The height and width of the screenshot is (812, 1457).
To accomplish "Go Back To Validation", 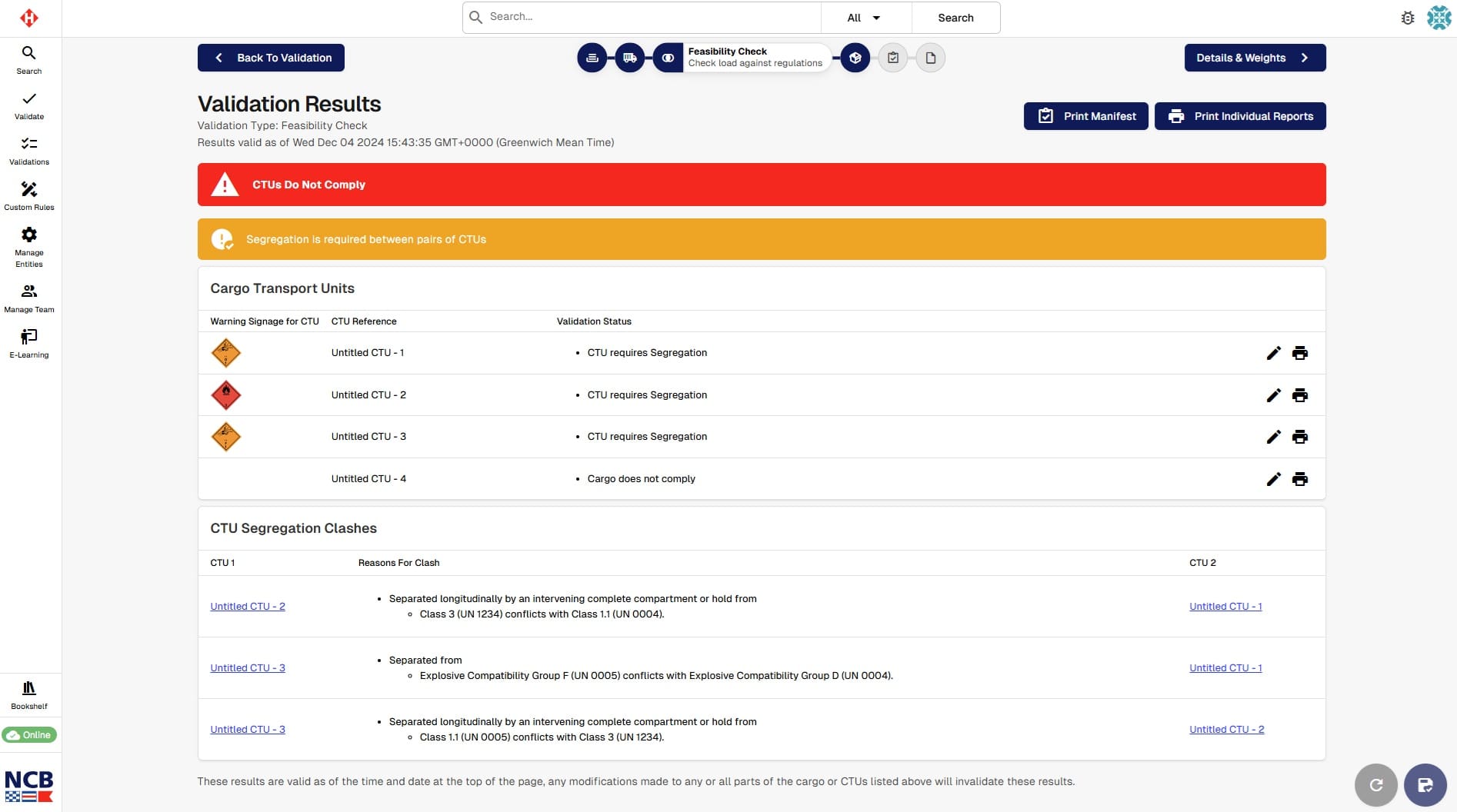I will tap(271, 58).
